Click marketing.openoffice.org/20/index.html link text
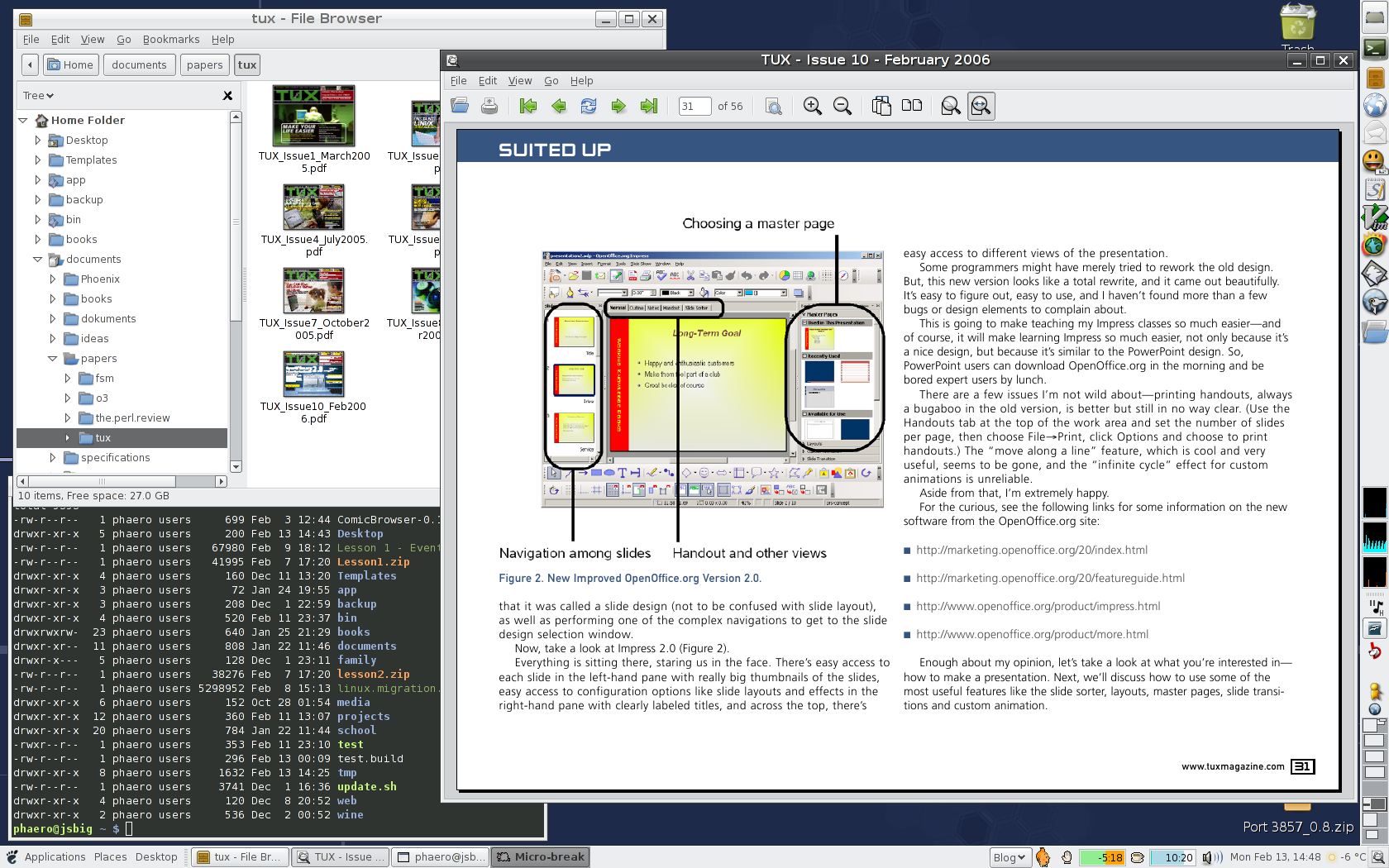Viewport: 1389px width, 868px height. pos(1032,551)
